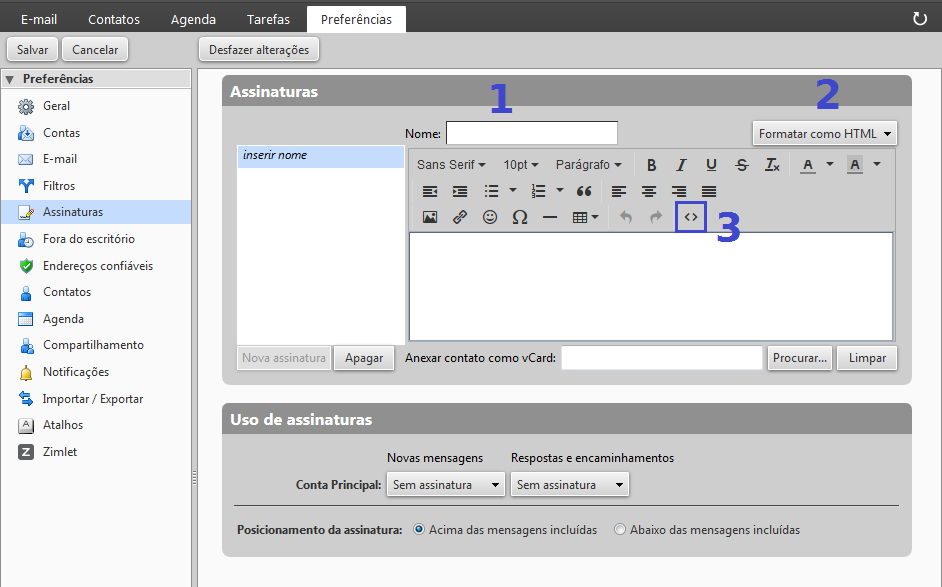Image resolution: width=942 pixels, height=587 pixels.
Task: Insert an image into signature
Action: (430, 217)
